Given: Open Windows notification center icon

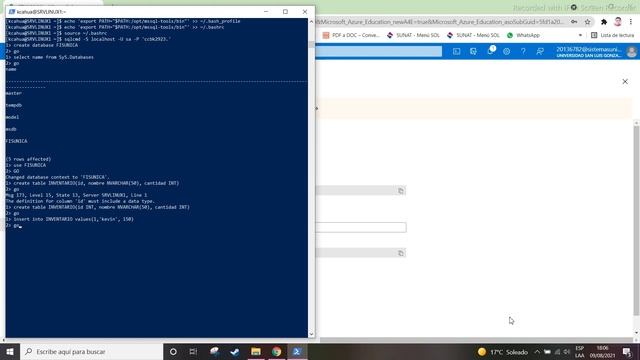Looking at the screenshot, I should tap(627, 352).
